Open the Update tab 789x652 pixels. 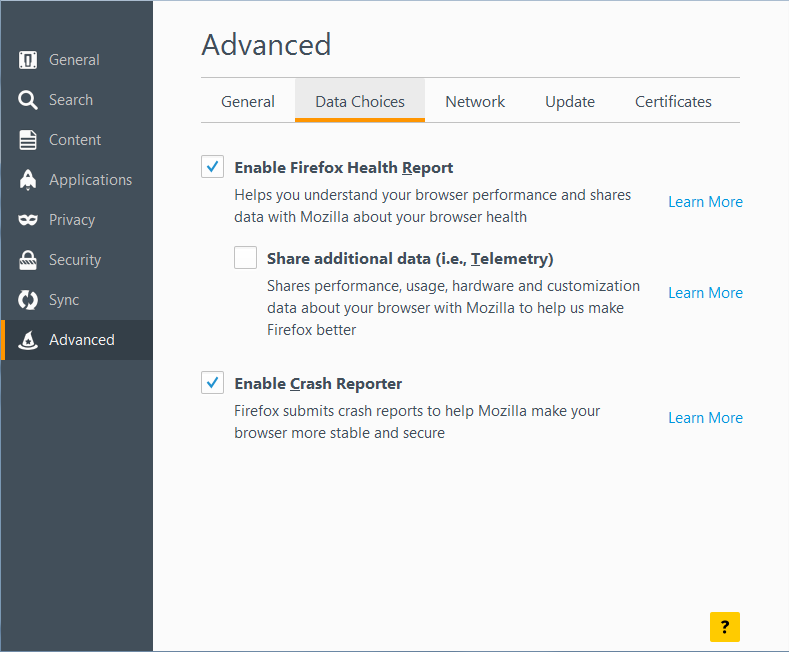click(x=570, y=101)
